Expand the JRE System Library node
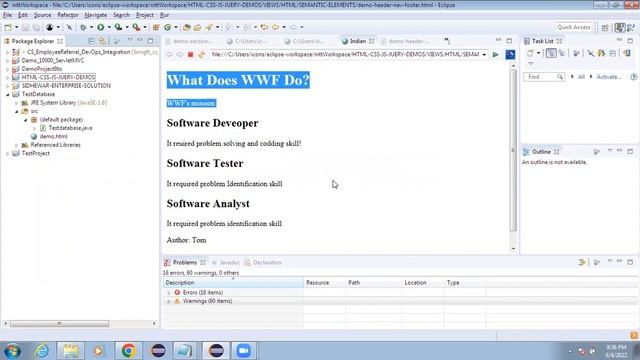Image resolution: width=640 pixels, height=360 pixels. [16, 103]
